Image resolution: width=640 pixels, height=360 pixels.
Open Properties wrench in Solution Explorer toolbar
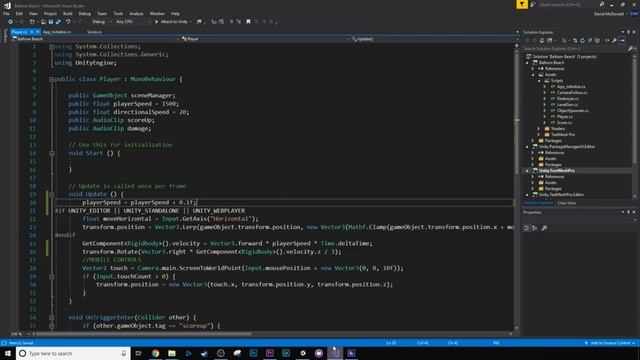tap(614, 40)
